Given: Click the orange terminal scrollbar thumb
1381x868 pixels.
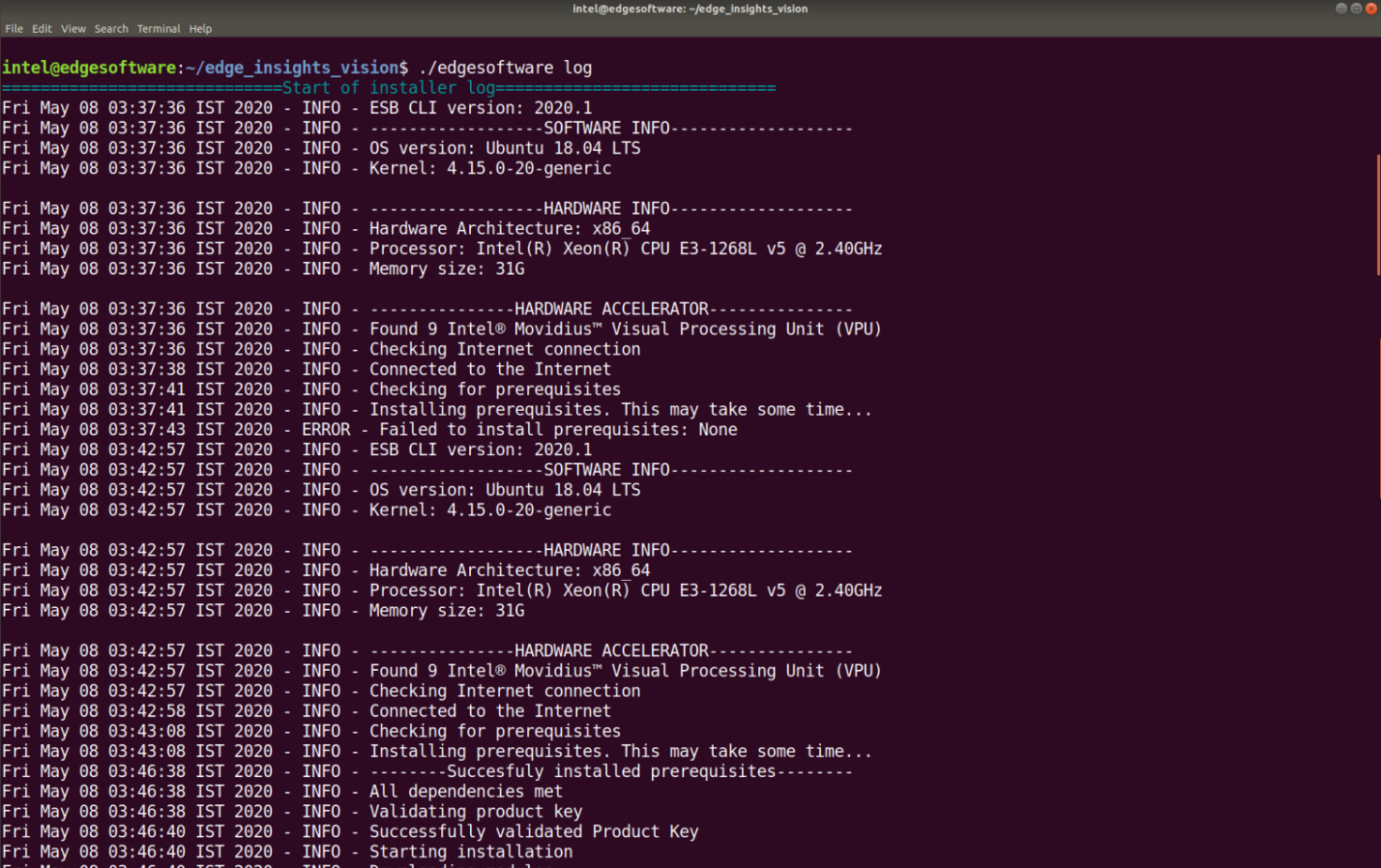Looking at the screenshot, I should (x=1377, y=215).
